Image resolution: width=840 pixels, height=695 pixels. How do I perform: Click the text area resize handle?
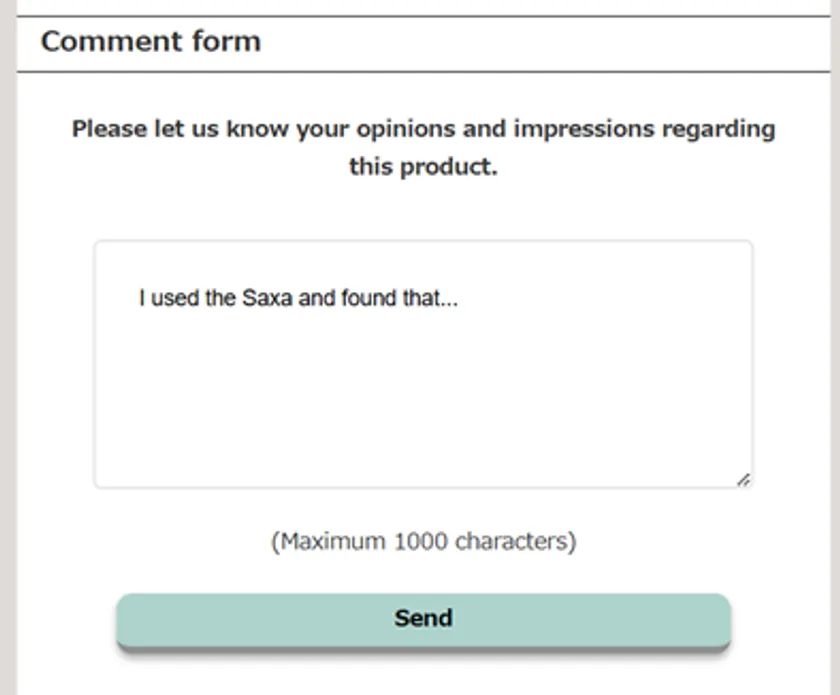pos(743,480)
